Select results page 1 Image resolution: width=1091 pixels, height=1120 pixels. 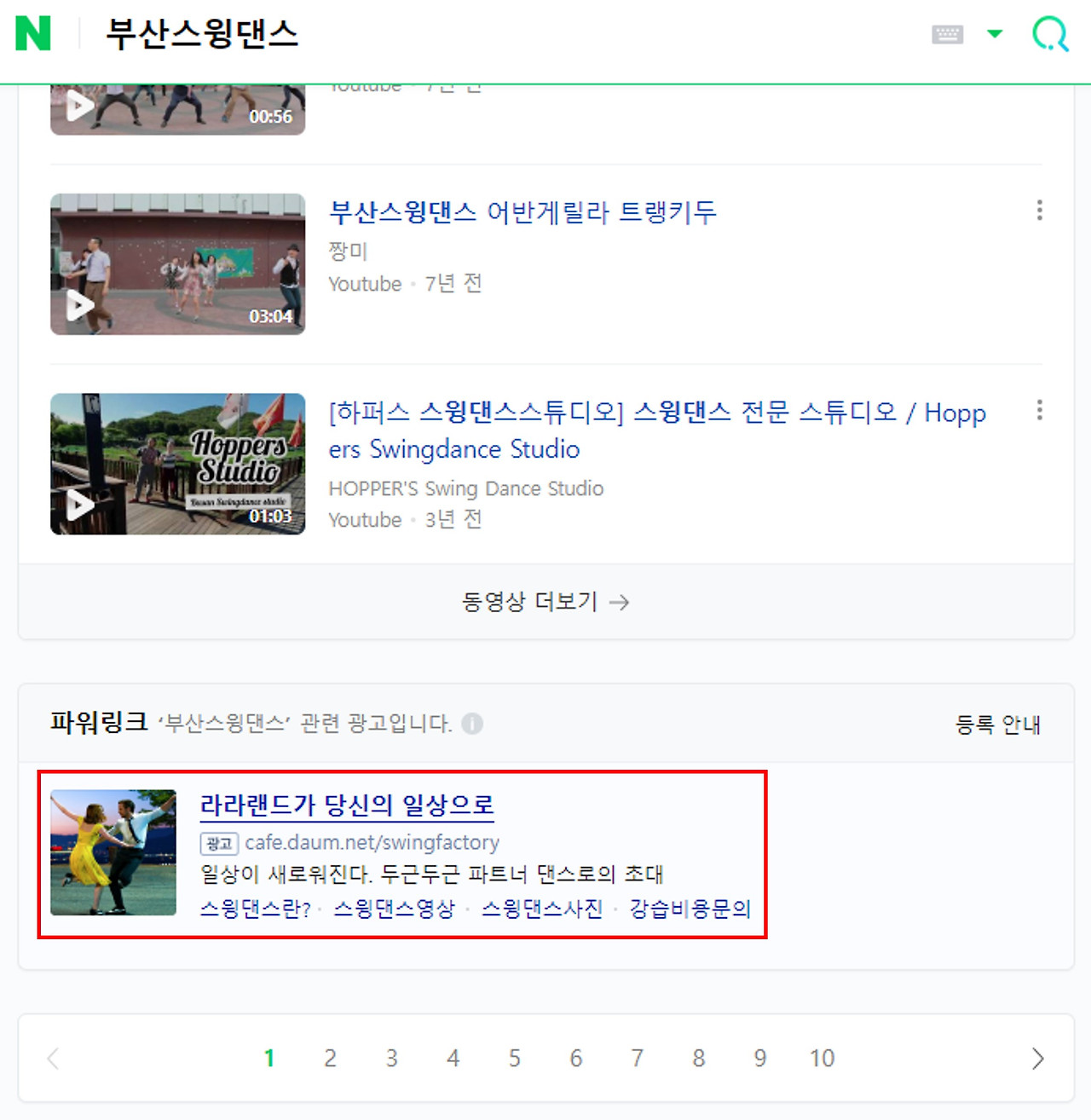269,1059
